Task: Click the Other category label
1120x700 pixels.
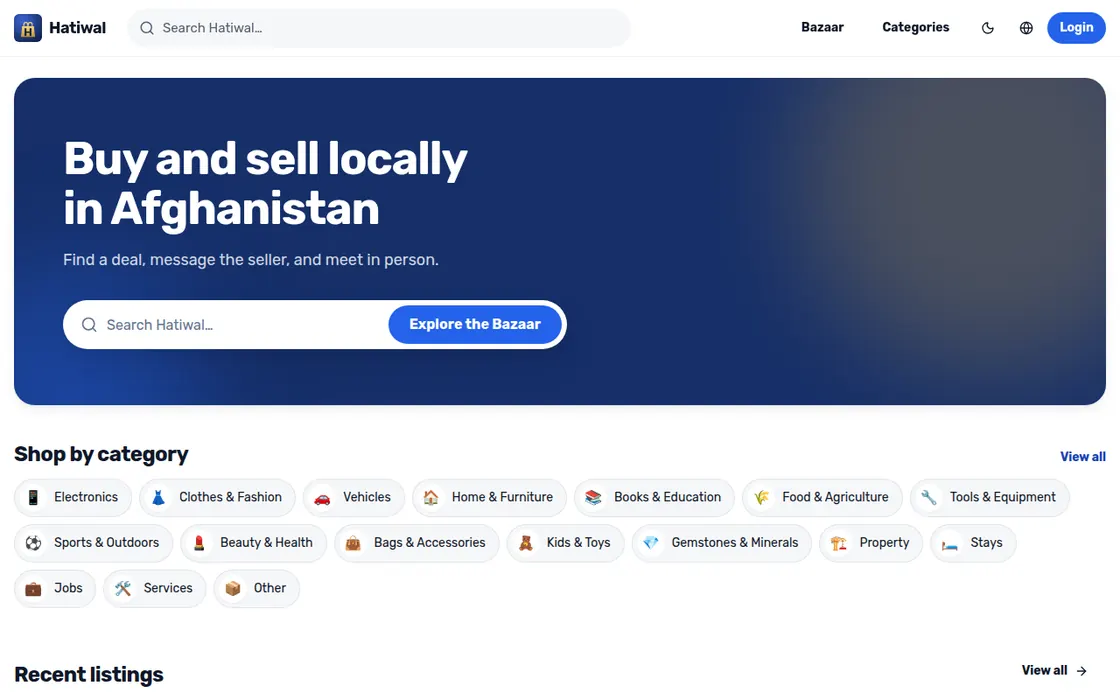Action: pyautogui.click(x=269, y=588)
